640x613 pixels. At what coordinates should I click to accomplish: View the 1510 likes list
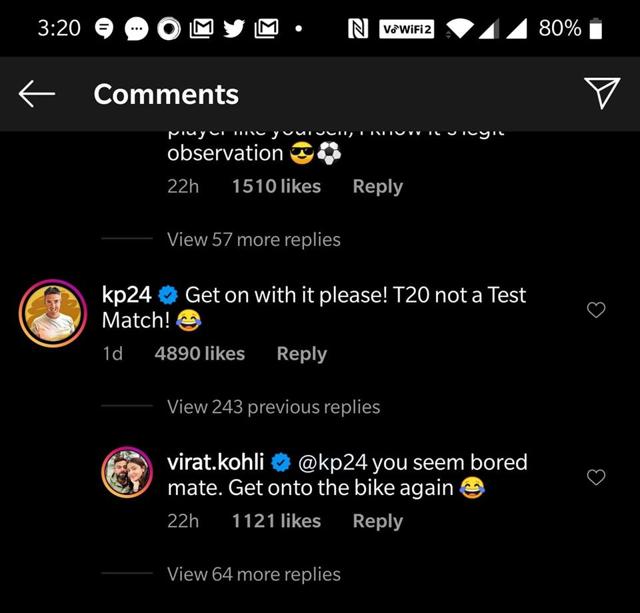(x=276, y=186)
